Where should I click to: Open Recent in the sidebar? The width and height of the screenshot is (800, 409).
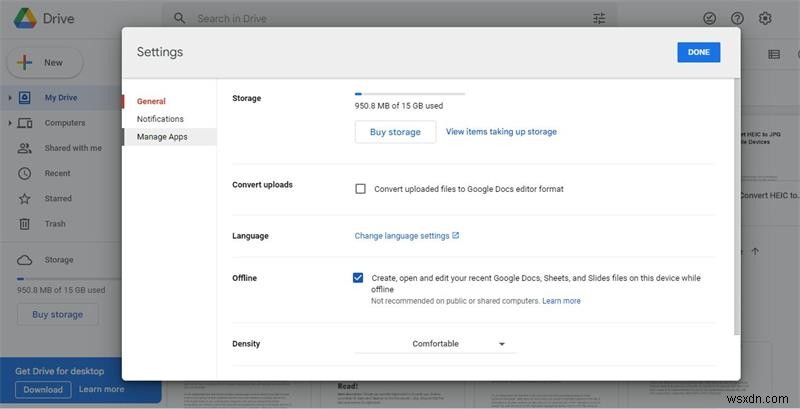[x=58, y=173]
